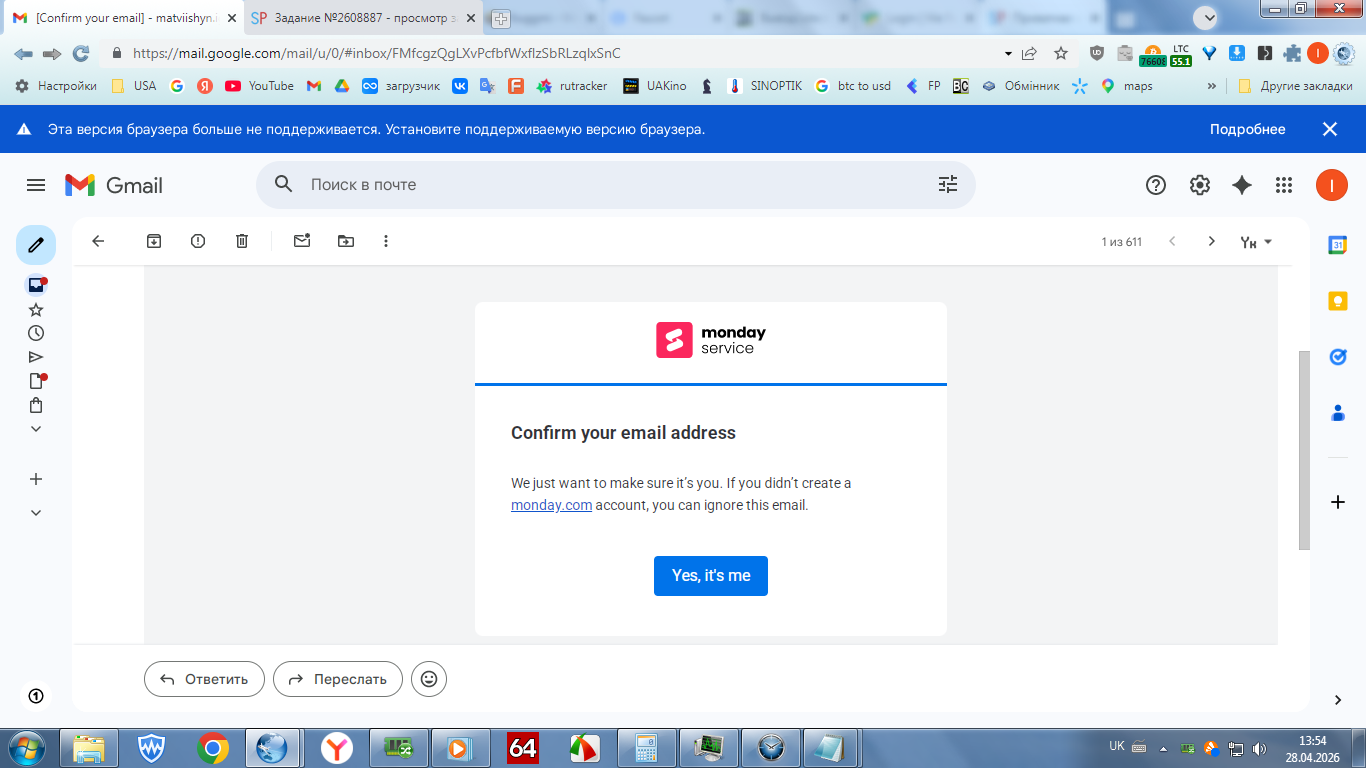Screen dimensions: 1366x768
Task: Open Calculator from taskbar
Action: click(646, 747)
